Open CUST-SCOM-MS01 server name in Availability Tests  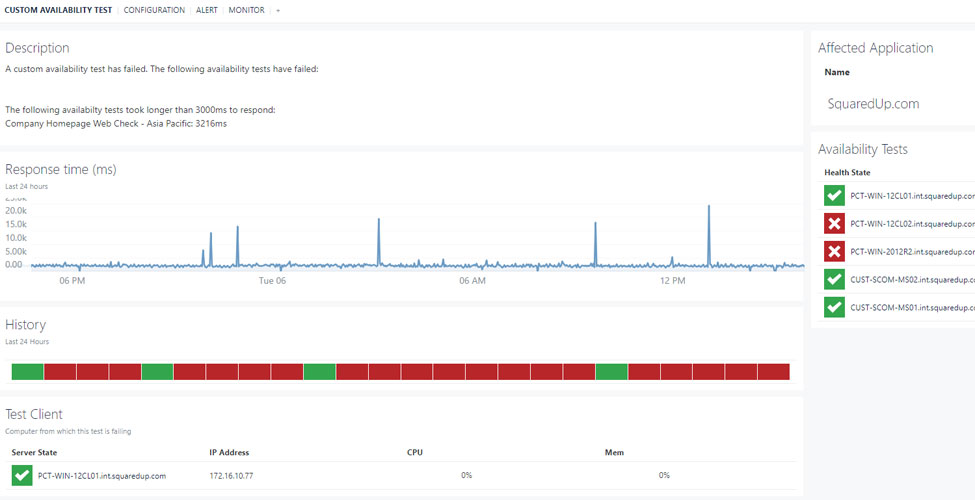[x=912, y=308]
